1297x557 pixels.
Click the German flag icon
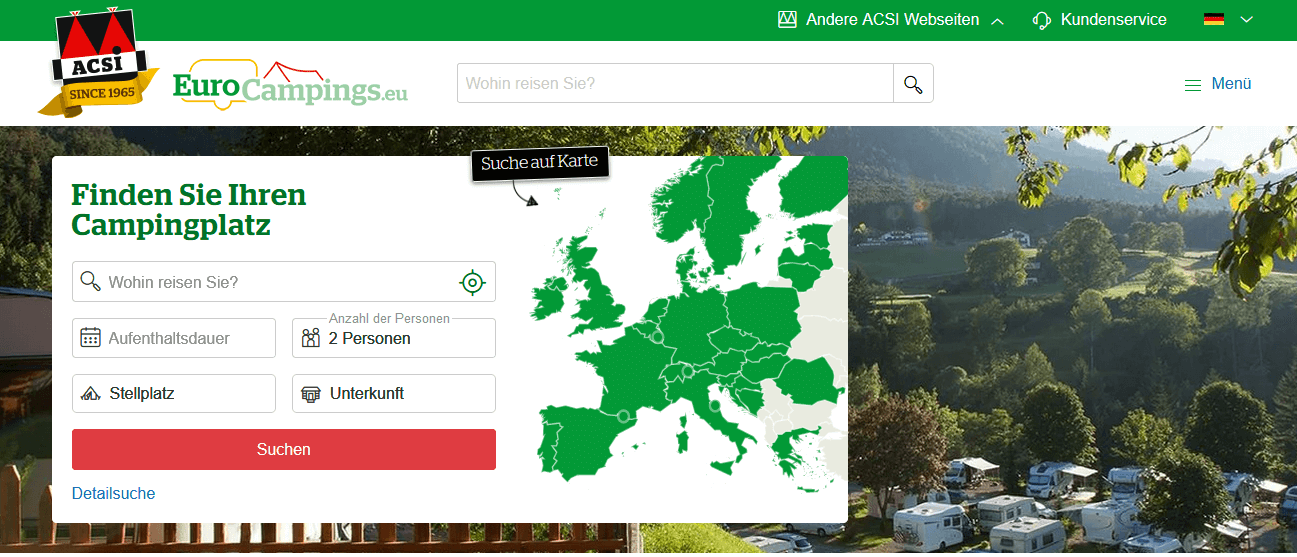pos(1214,20)
